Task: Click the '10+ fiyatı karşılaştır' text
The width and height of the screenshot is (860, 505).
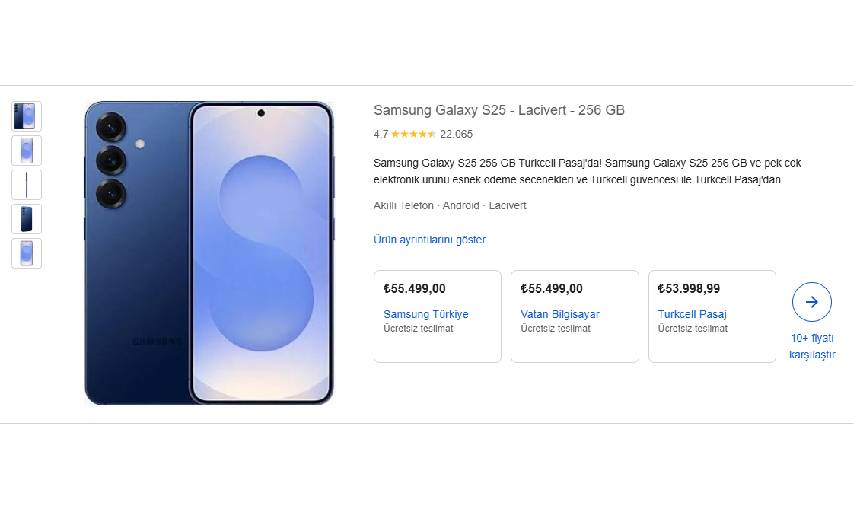Action: [x=812, y=346]
